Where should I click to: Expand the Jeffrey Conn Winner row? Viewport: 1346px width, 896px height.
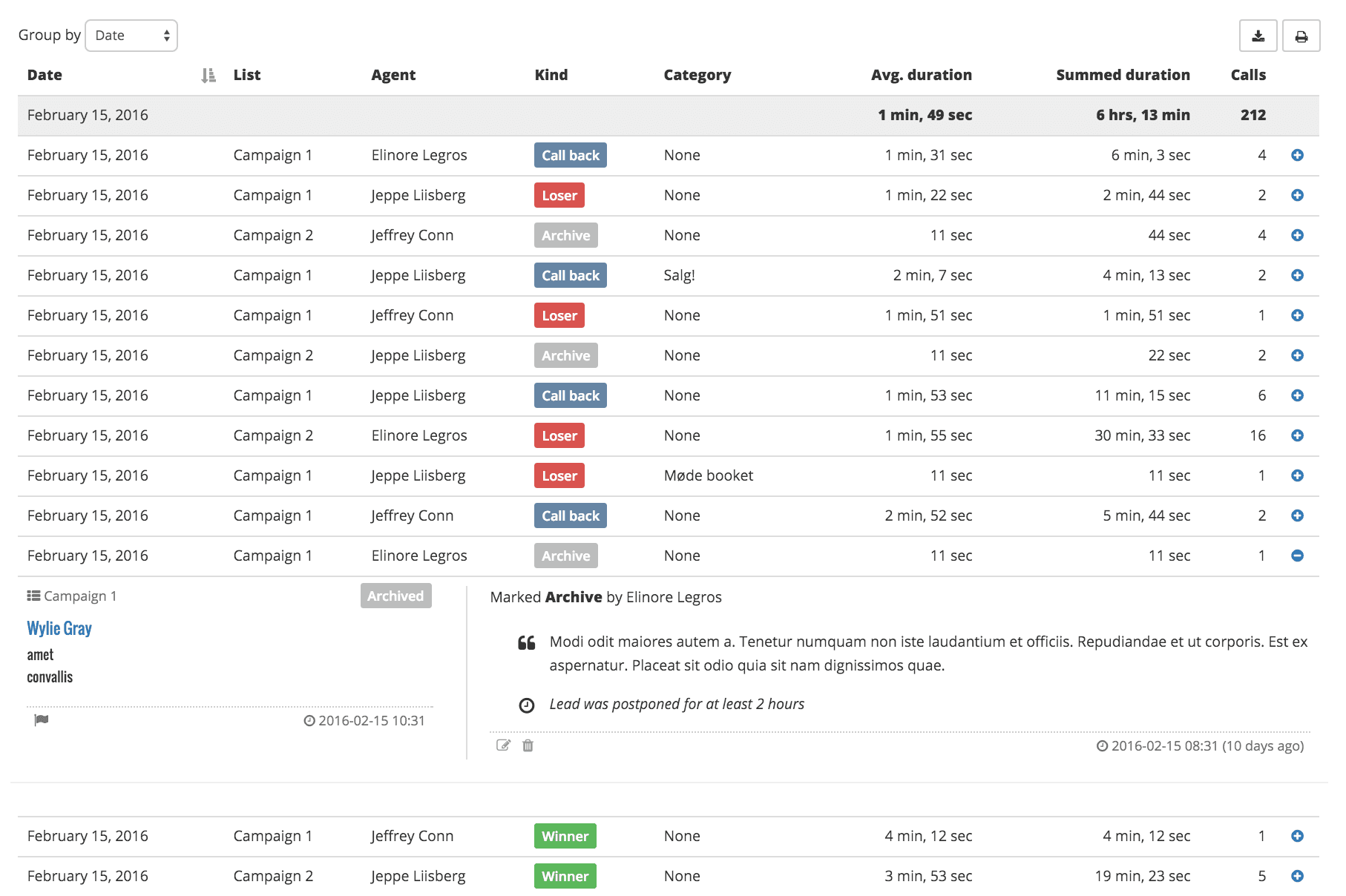click(1297, 836)
